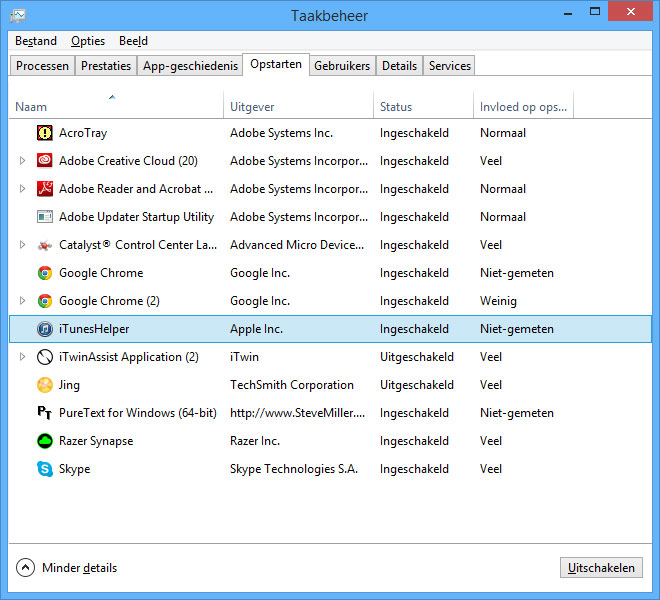The width and height of the screenshot is (660, 600).
Task: Select PureText for Windows (64-bit) name
Action: coord(138,413)
